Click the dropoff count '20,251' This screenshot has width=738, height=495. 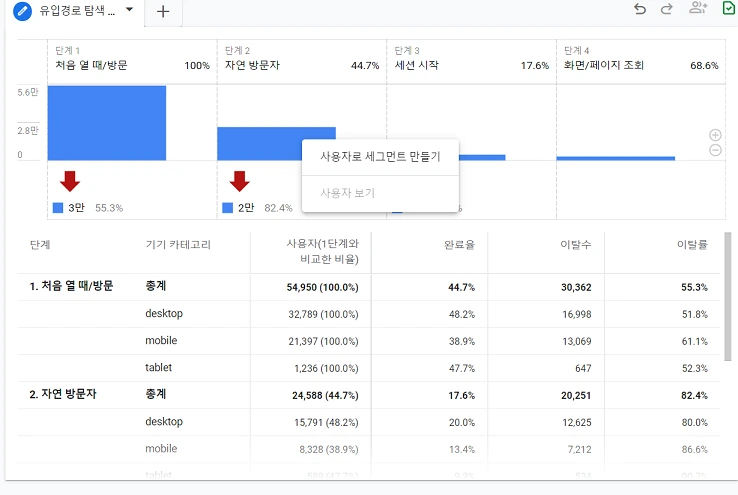point(576,396)
